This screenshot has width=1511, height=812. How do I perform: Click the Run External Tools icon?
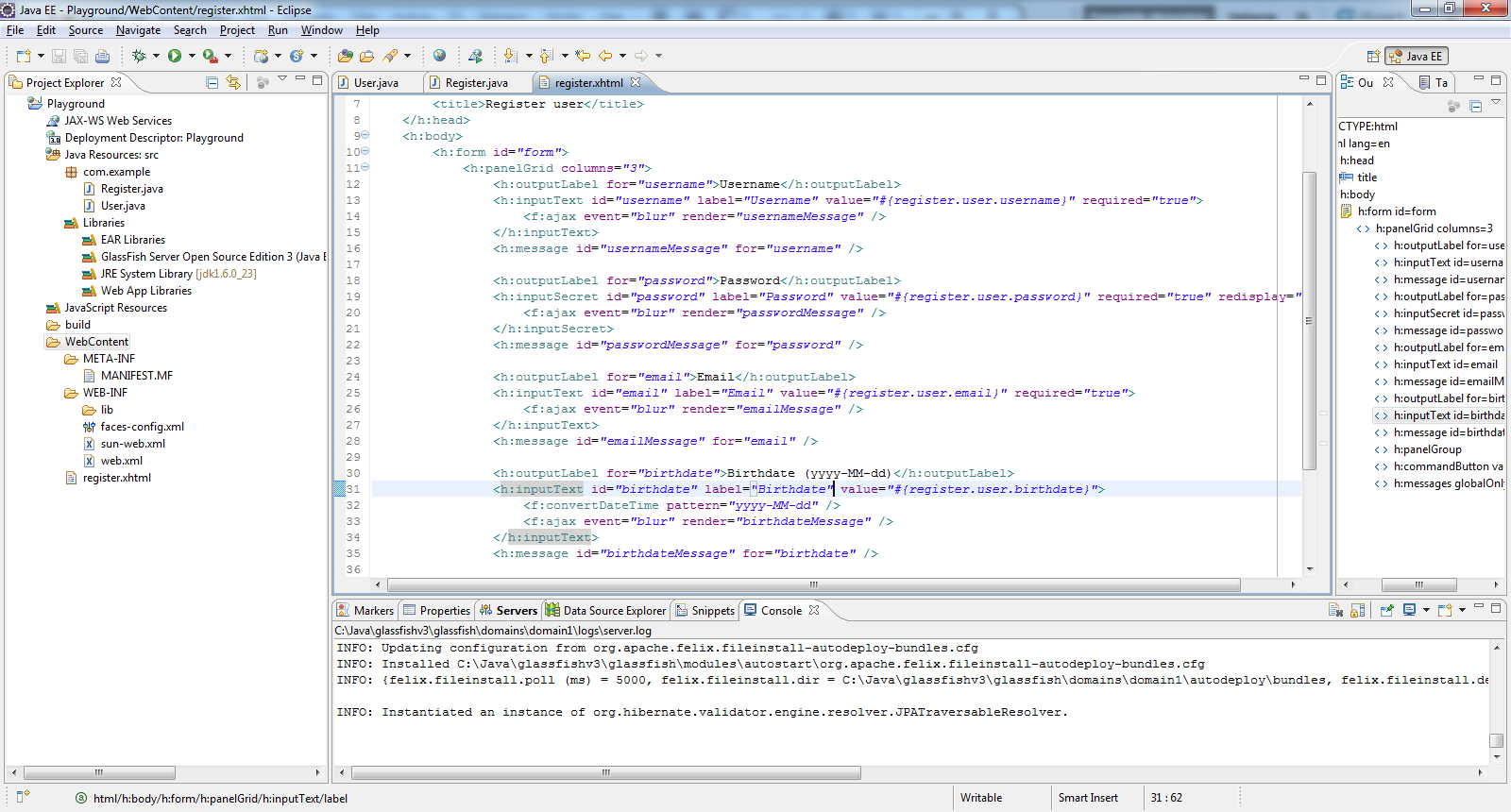point(211,57)
